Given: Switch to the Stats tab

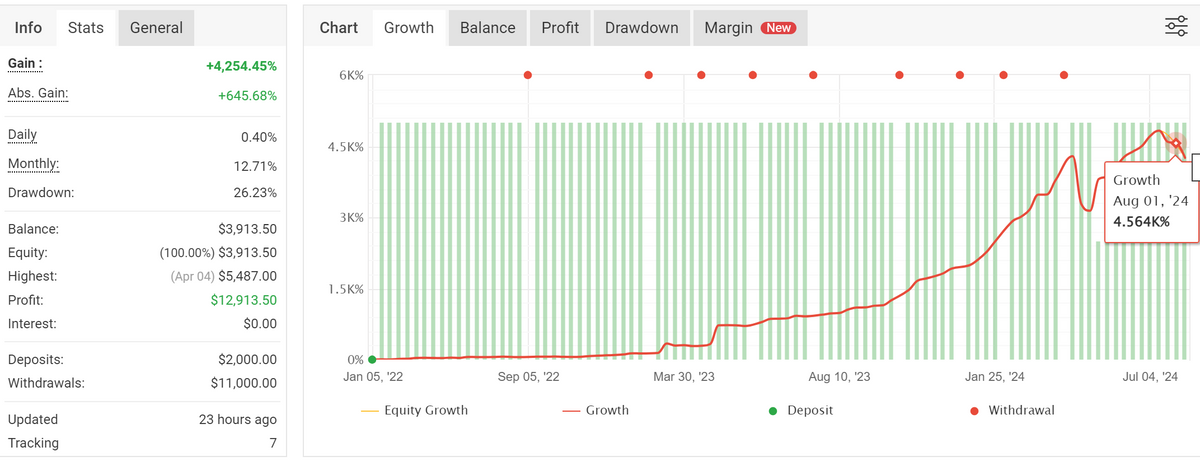Looking at the screenshot, I should 86,28.
